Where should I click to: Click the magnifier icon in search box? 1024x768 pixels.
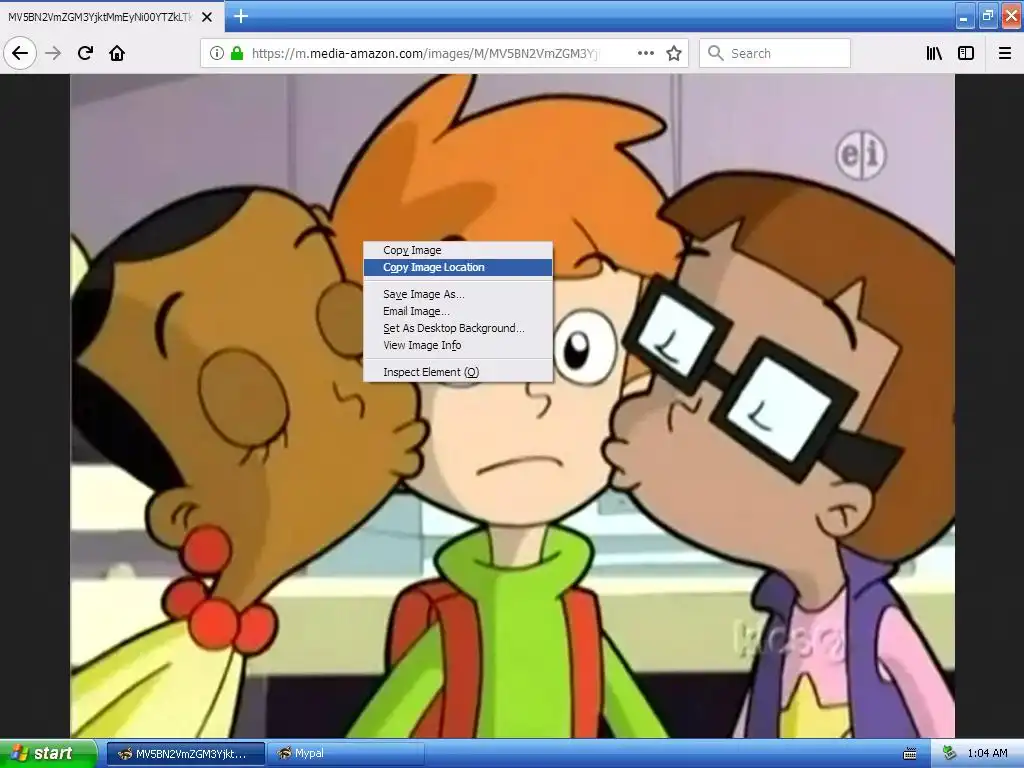[716, 53]
